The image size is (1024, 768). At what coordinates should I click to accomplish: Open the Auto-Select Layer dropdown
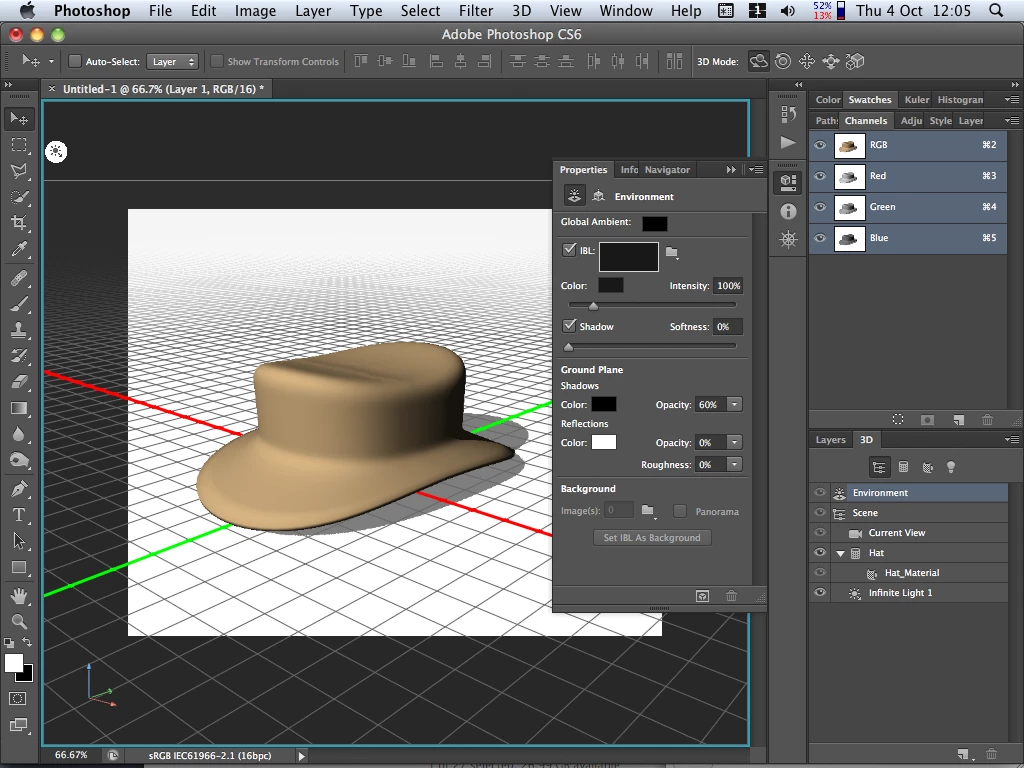click(171, 62)
